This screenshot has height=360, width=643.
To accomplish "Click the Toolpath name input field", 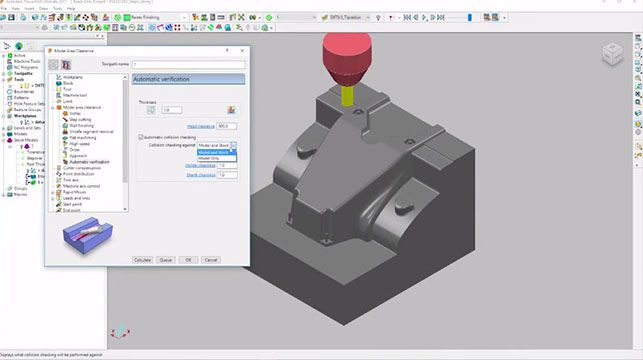I will point(189,64).
